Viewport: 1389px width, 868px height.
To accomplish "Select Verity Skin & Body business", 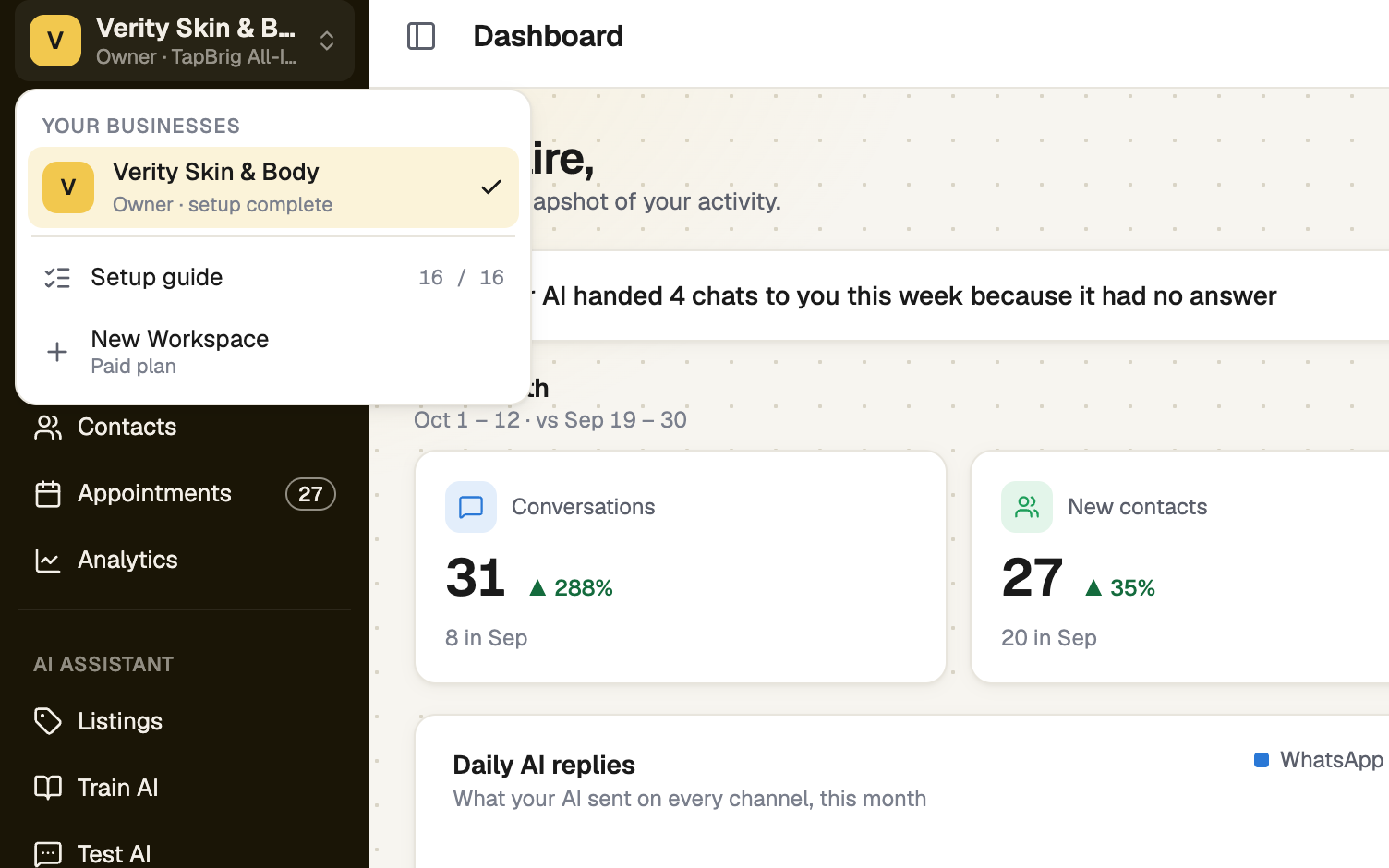I will click(x=273, y=187).
